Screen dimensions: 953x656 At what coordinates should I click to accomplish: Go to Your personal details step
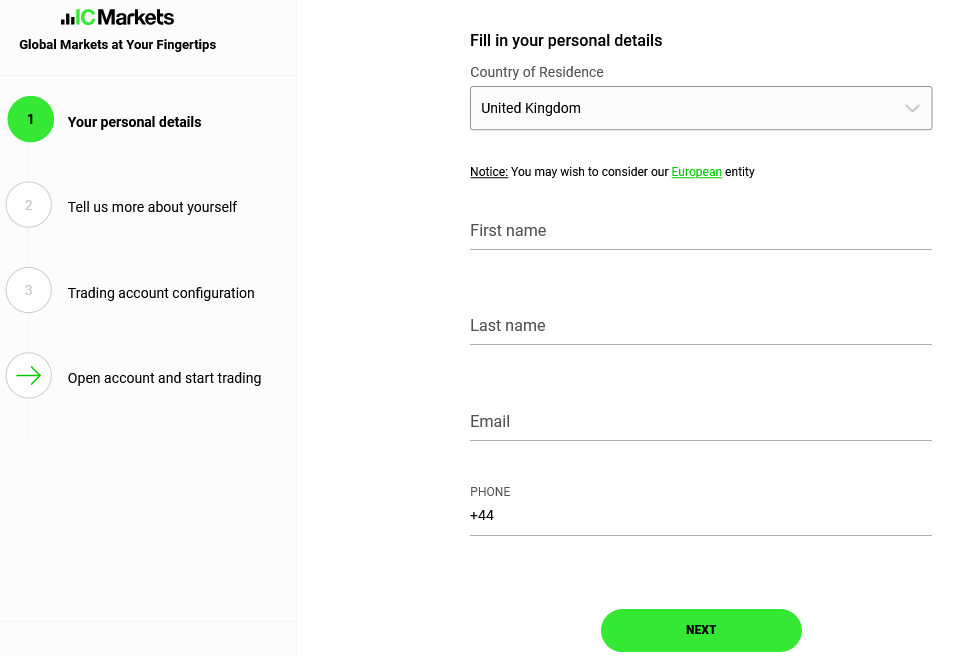134,122
